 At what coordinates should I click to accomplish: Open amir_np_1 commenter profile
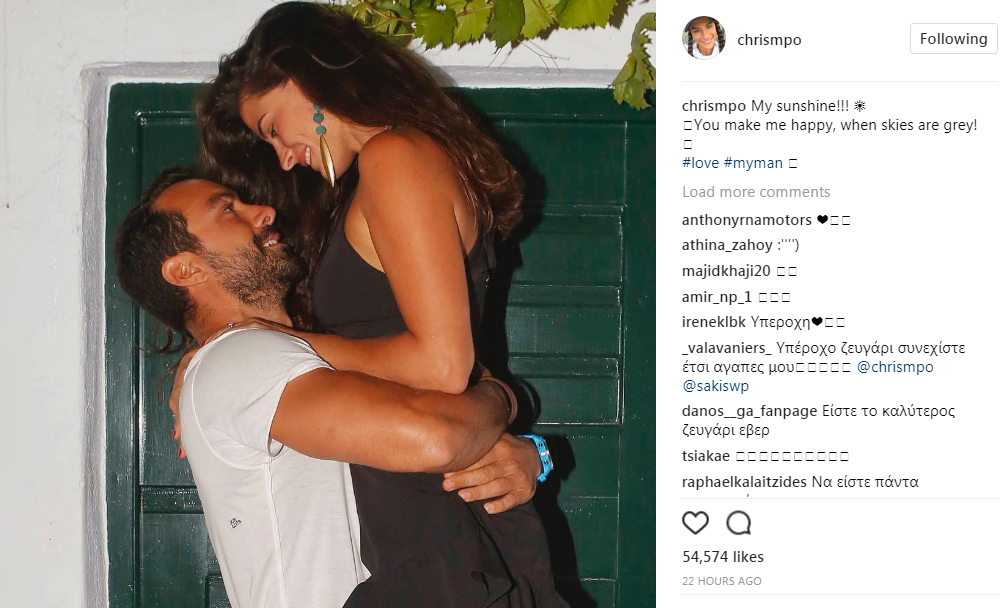coord(717,297)
